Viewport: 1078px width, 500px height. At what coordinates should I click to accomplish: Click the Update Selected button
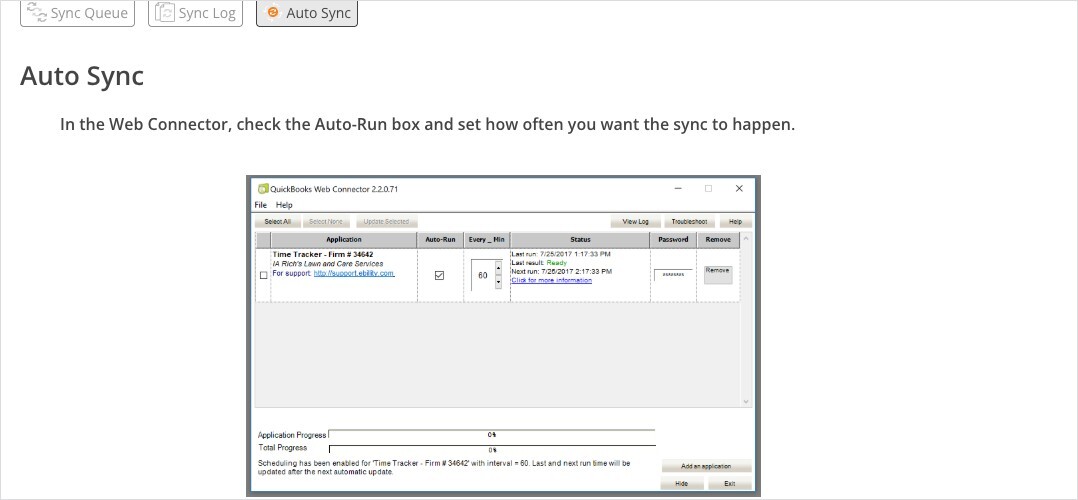pyautogui.click(x=386, y=222)
